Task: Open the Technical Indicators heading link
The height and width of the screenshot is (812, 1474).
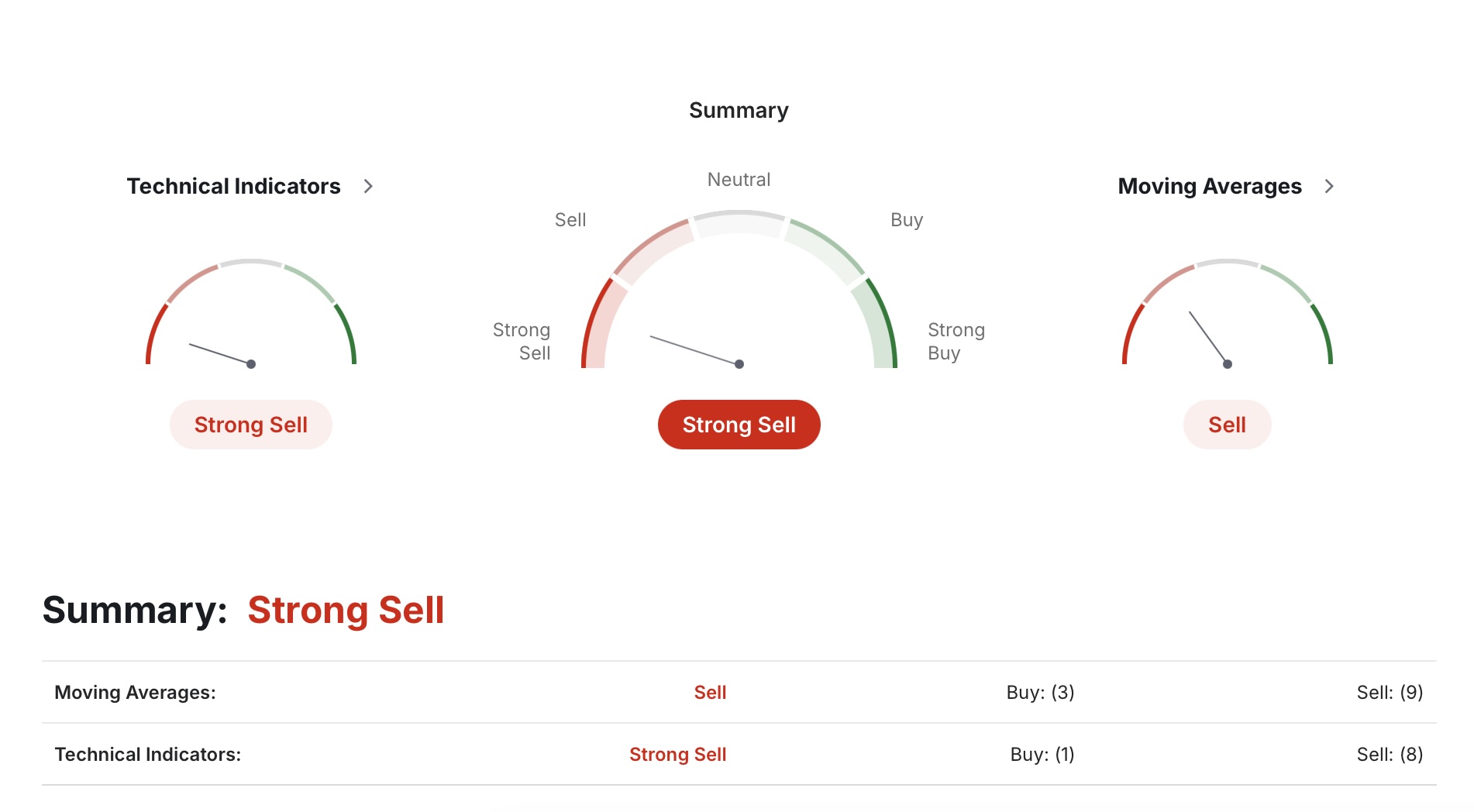Action: coord(233,186)
